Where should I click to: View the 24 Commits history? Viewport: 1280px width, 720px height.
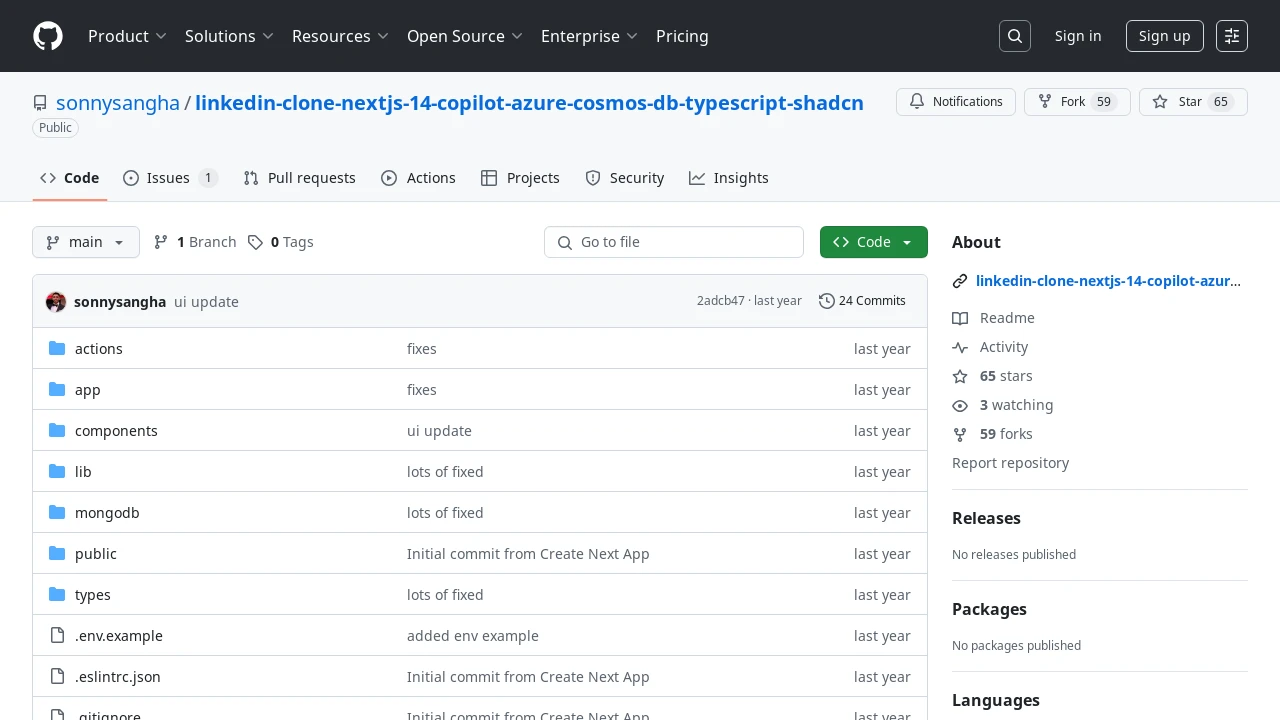(862, 301)
